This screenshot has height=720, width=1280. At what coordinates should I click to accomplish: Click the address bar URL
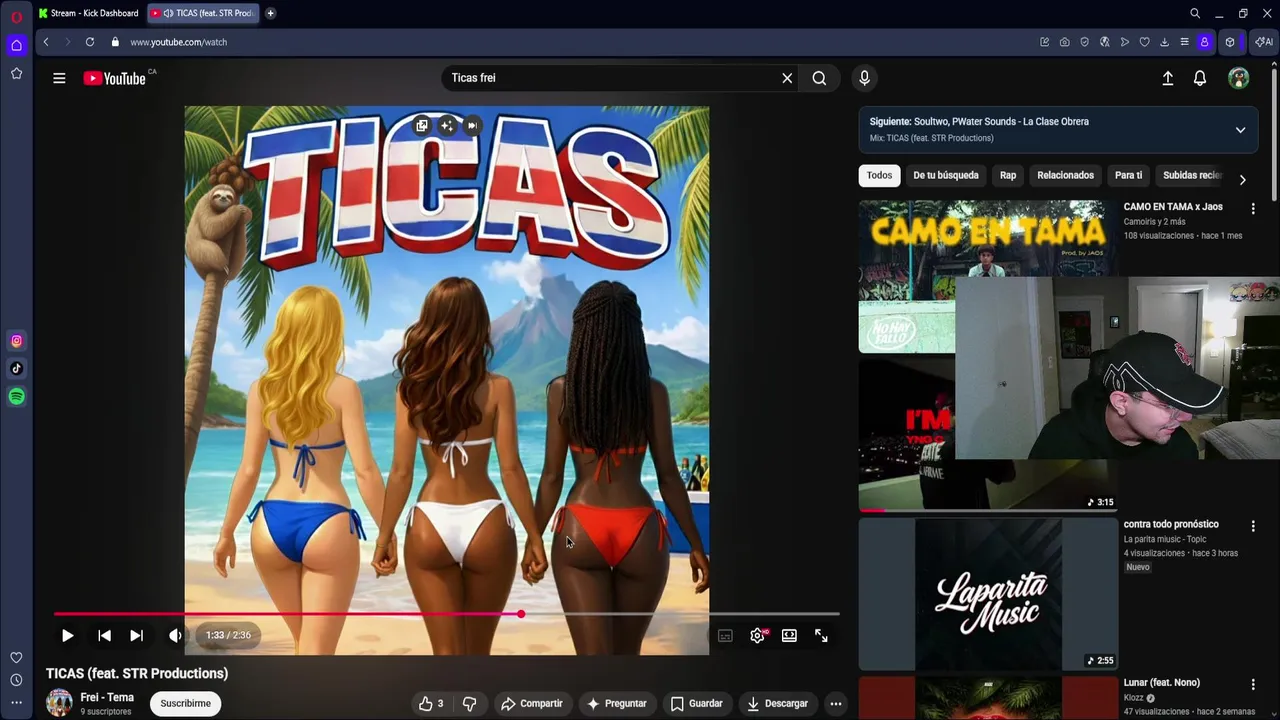(179, 42)
